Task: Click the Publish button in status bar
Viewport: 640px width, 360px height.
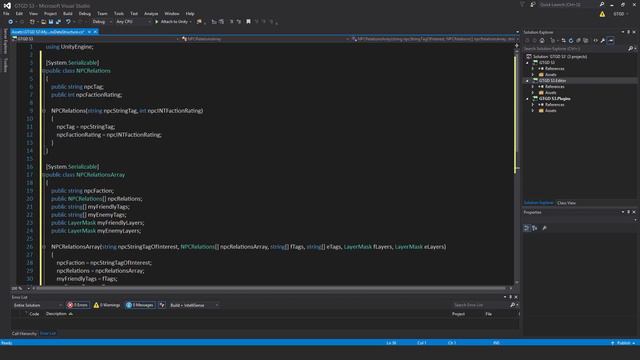Action: 623,343
